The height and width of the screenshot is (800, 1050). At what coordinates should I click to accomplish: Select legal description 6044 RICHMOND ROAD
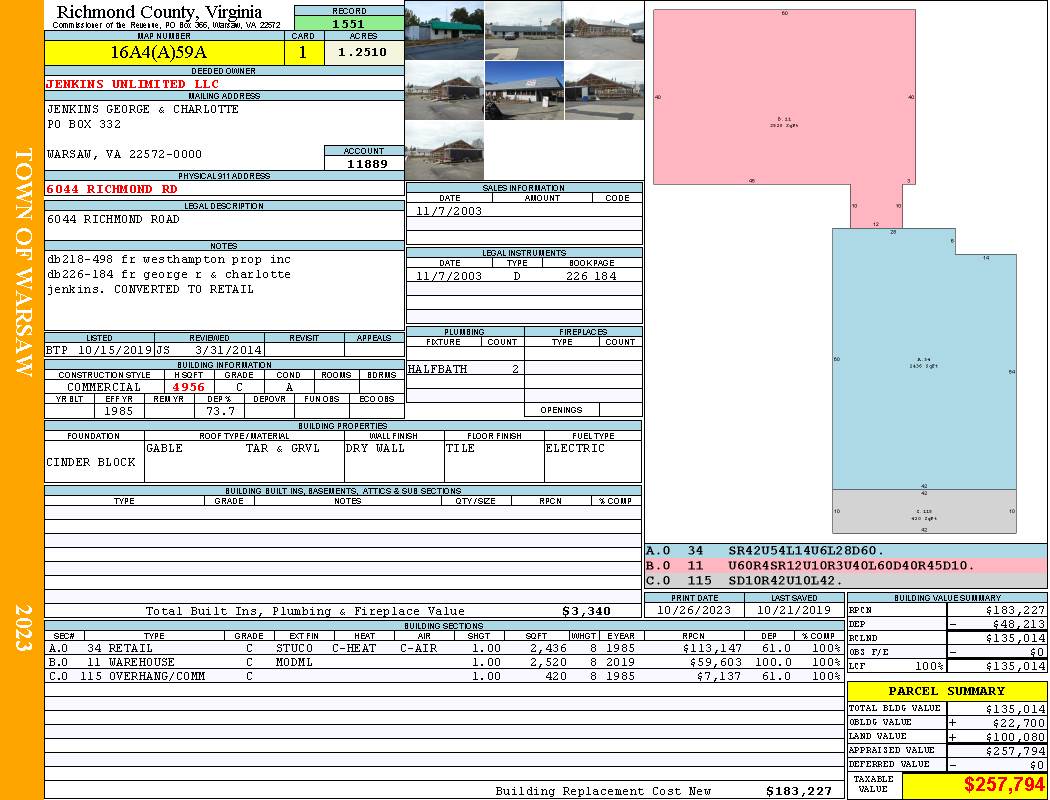113,219
